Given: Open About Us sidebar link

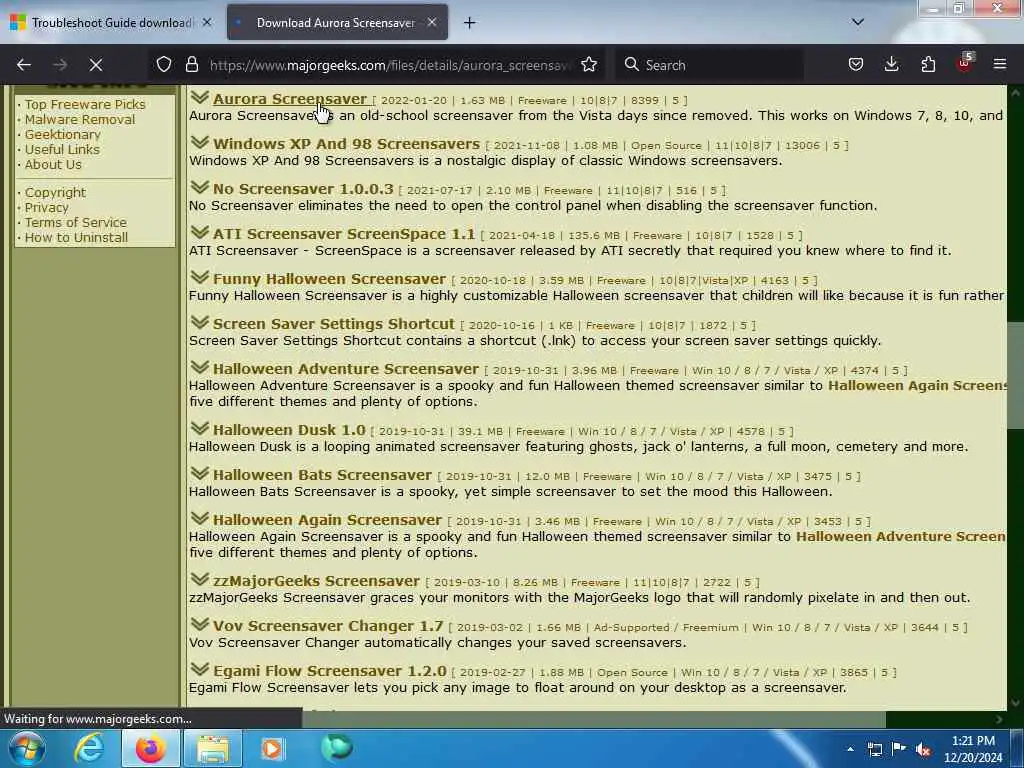Looking at the screenshot, I should tap(53, 165).
